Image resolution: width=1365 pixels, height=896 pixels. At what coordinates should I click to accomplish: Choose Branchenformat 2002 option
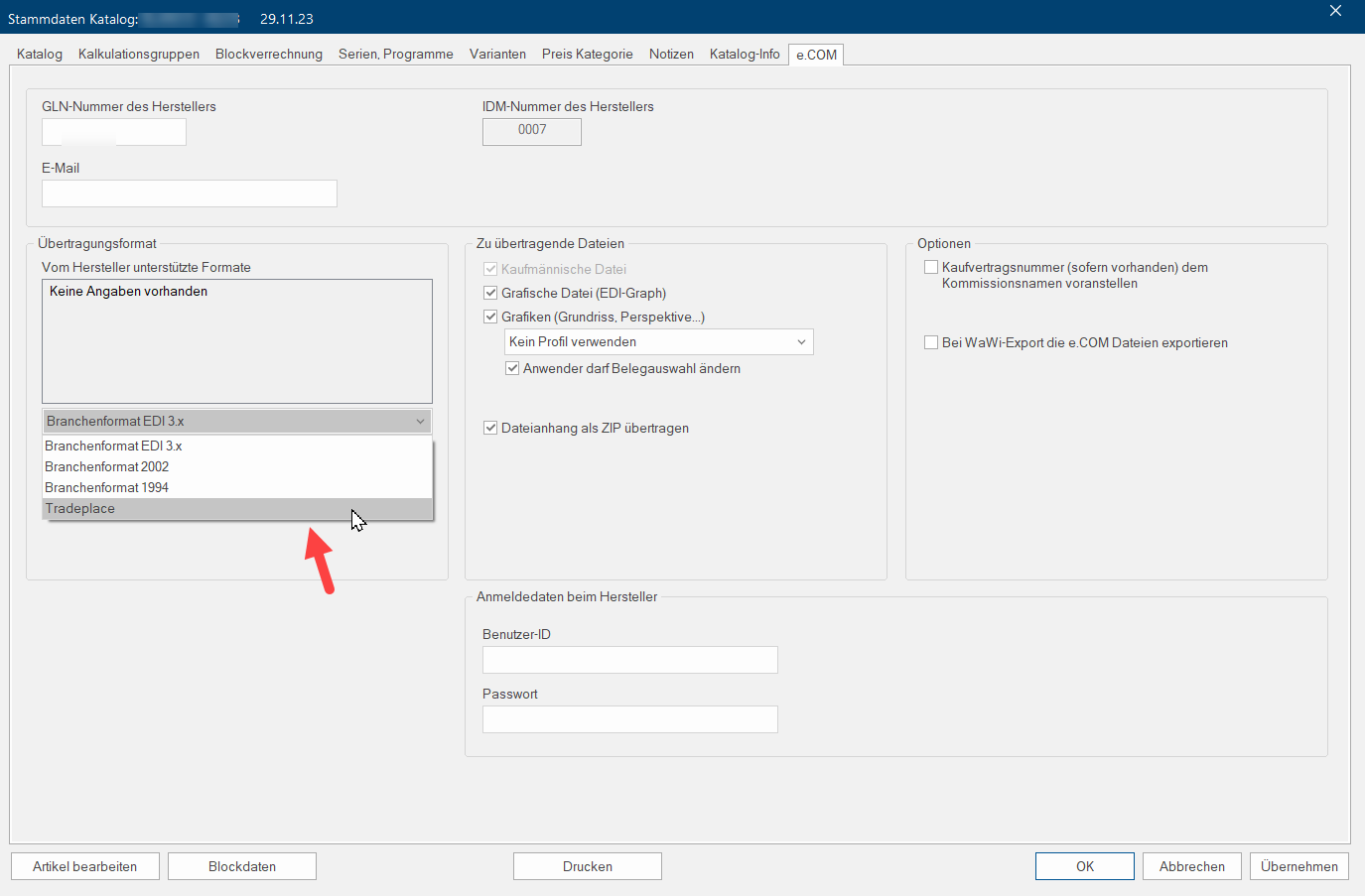click(x=107, y=466)
